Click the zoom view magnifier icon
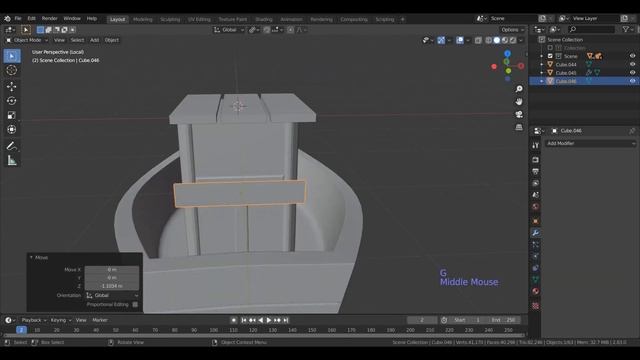Screen dimensions: 640x360 coord(519,89)
